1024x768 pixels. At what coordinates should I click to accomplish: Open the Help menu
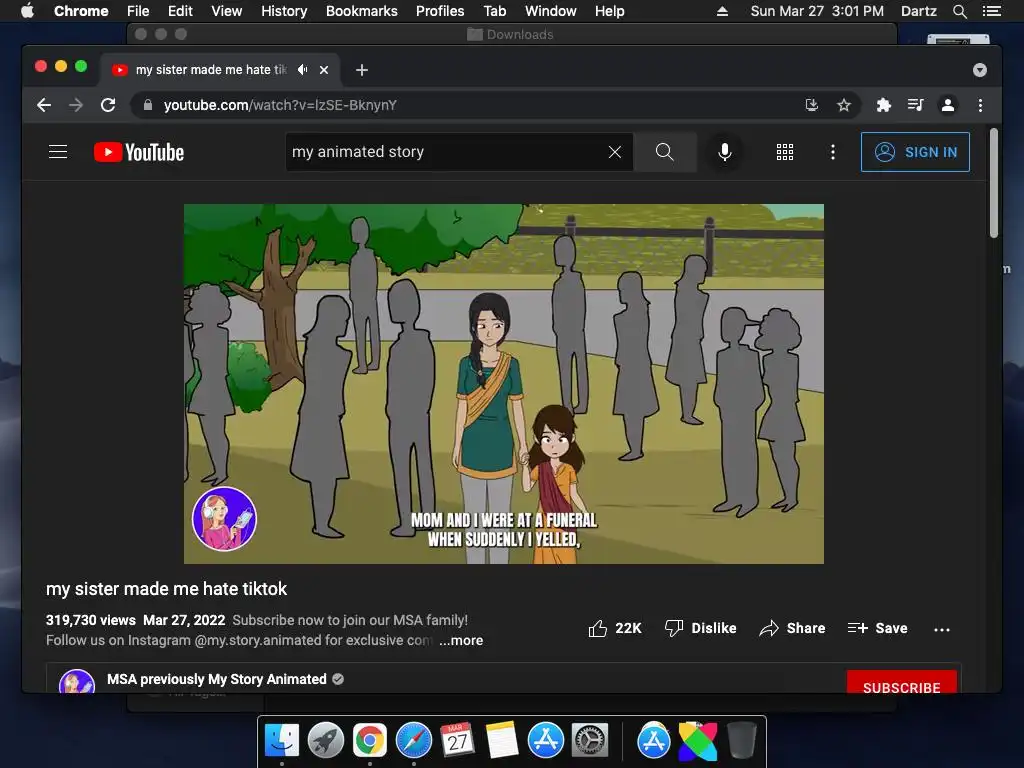[x=609, y=11]
